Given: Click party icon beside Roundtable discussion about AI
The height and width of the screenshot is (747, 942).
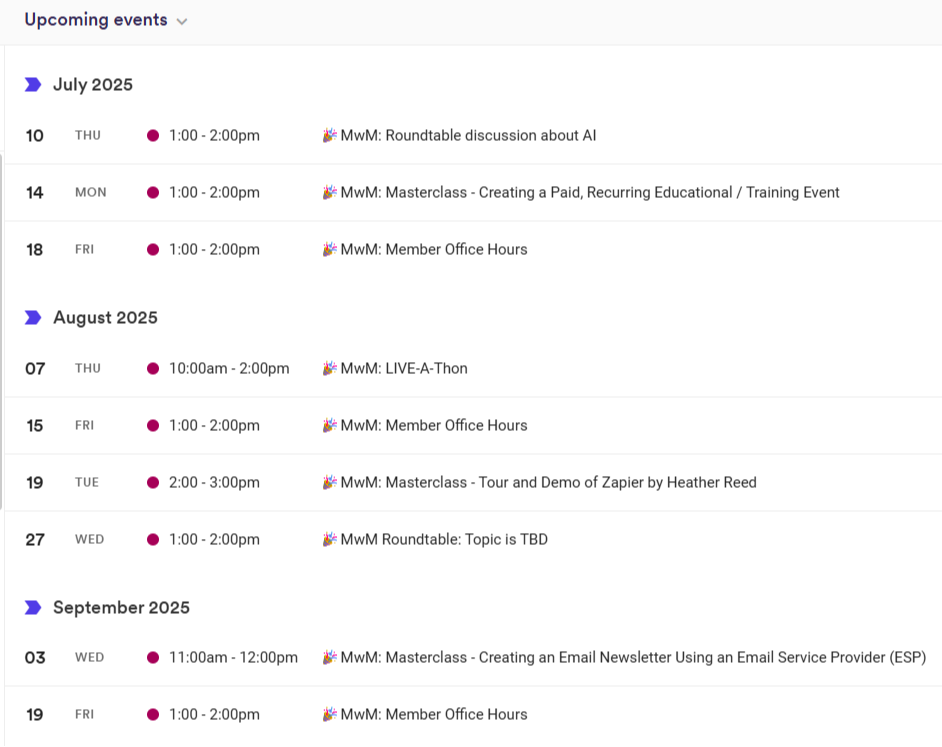Looking at the screenshot, I should click(329, 135).
